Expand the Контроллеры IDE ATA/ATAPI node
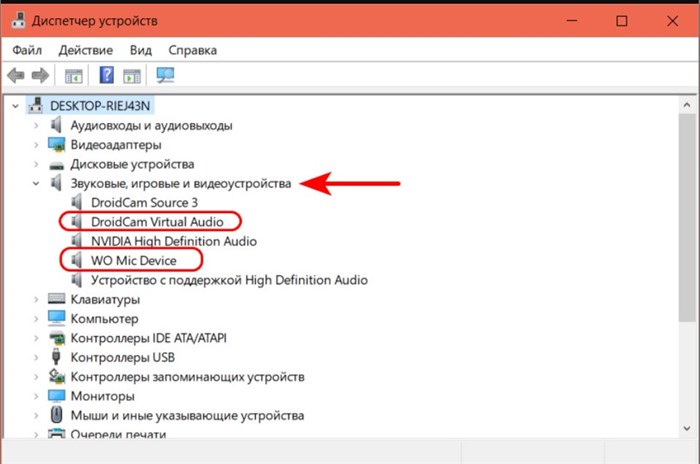700x464 pixels. pyautogui.click(x=36, y=338)
